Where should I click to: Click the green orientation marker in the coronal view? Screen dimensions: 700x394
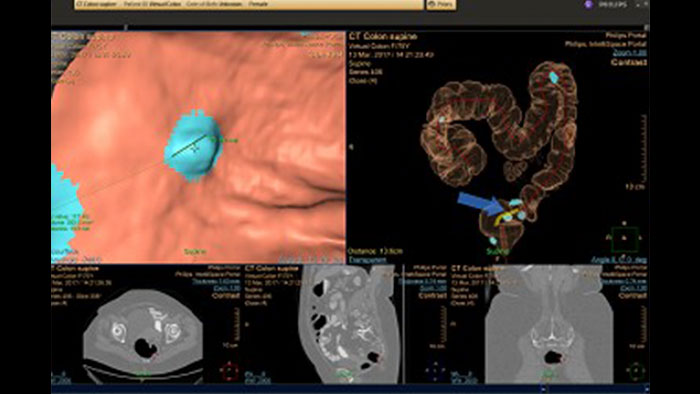tap(635, 371)
